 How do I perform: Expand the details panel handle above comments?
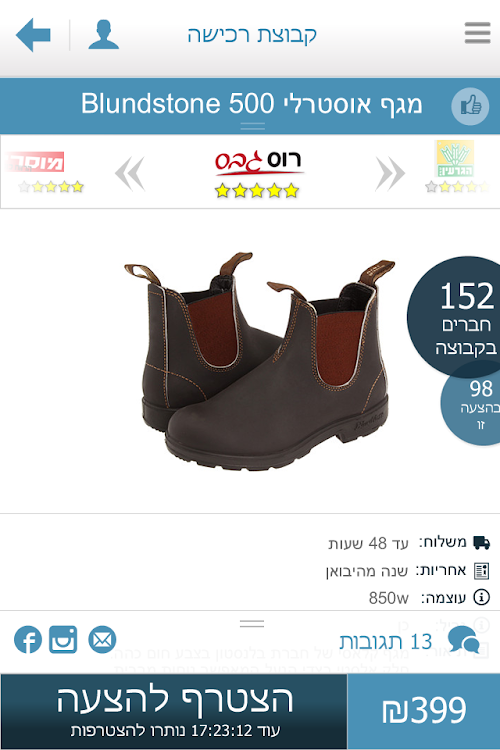(x=252, y=623)
